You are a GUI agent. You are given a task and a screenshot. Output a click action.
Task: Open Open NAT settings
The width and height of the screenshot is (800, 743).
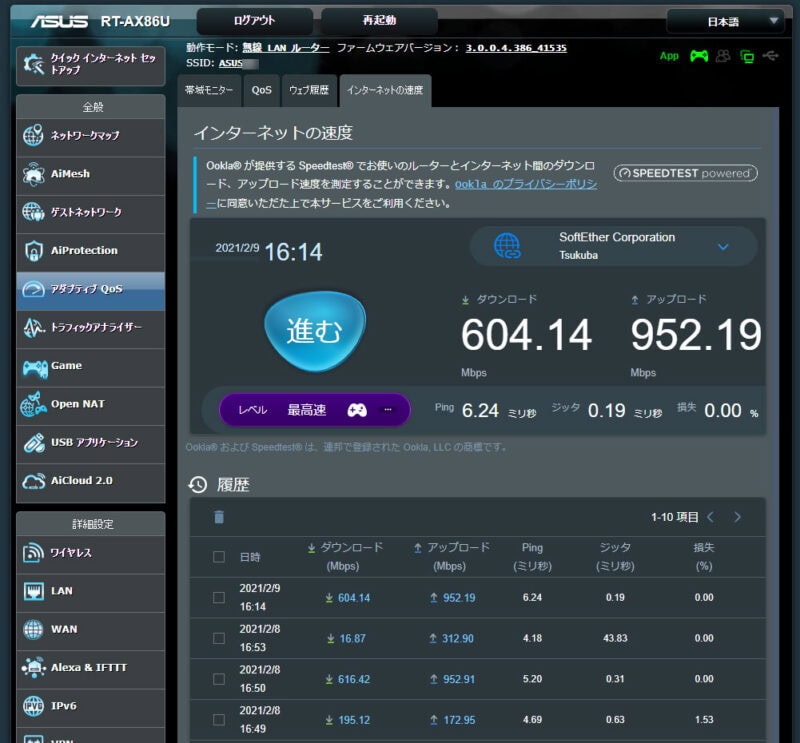coord(90,405)
